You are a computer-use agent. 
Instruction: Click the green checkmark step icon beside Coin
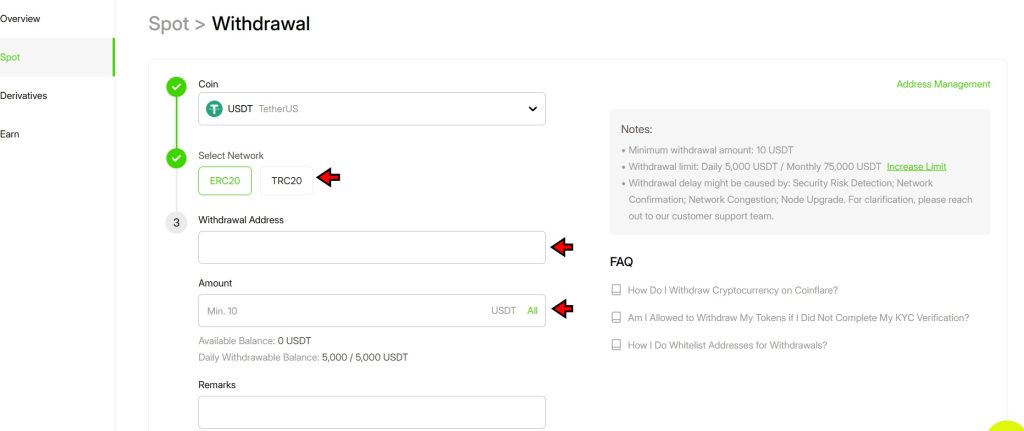click(176, 86)
